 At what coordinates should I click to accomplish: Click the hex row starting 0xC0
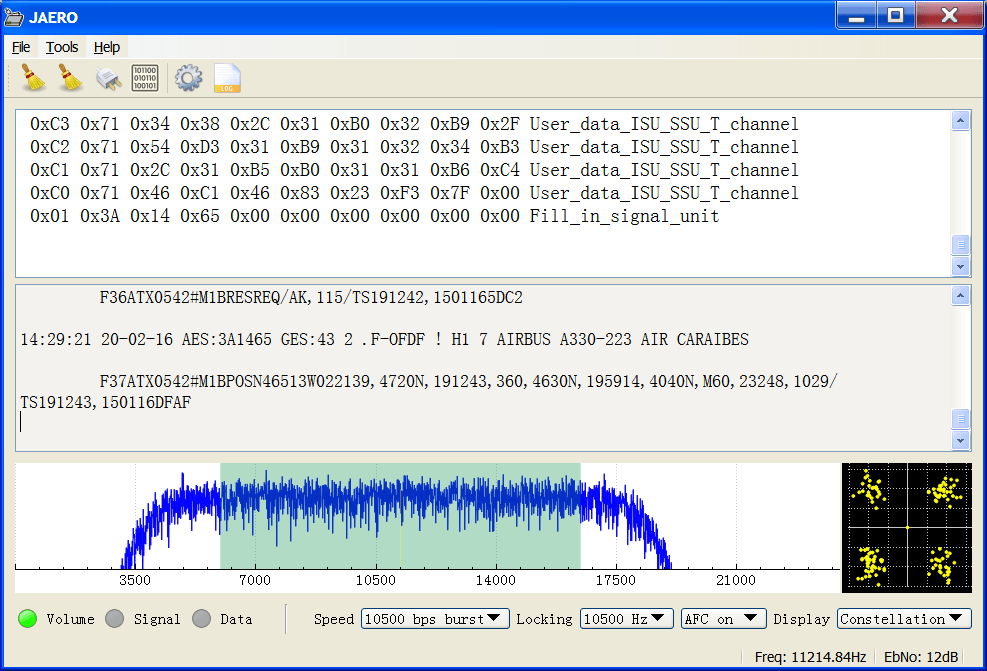click(x=414, y=193)
